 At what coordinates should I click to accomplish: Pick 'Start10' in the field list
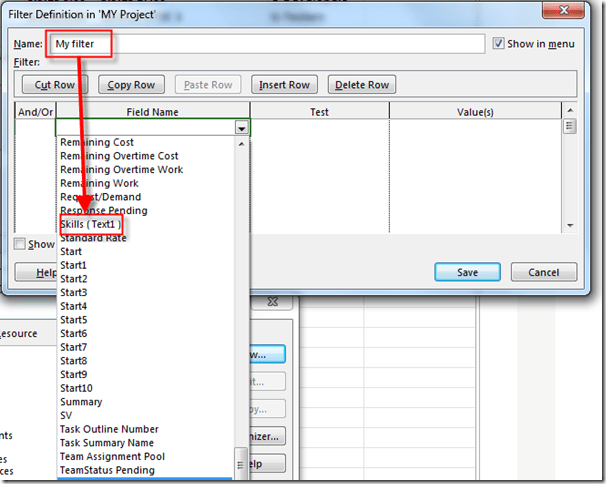76,388
